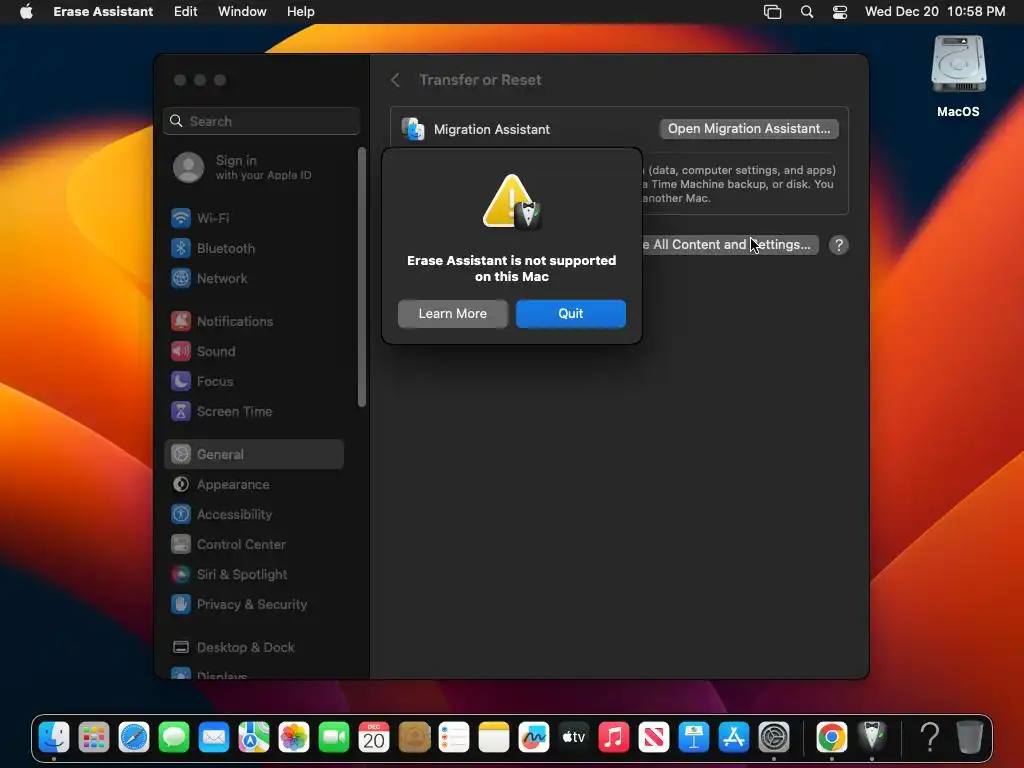Click the question mark icon in the Dock
The width and height of the screenshot is (1024, 768).
[x=929, y=738]
